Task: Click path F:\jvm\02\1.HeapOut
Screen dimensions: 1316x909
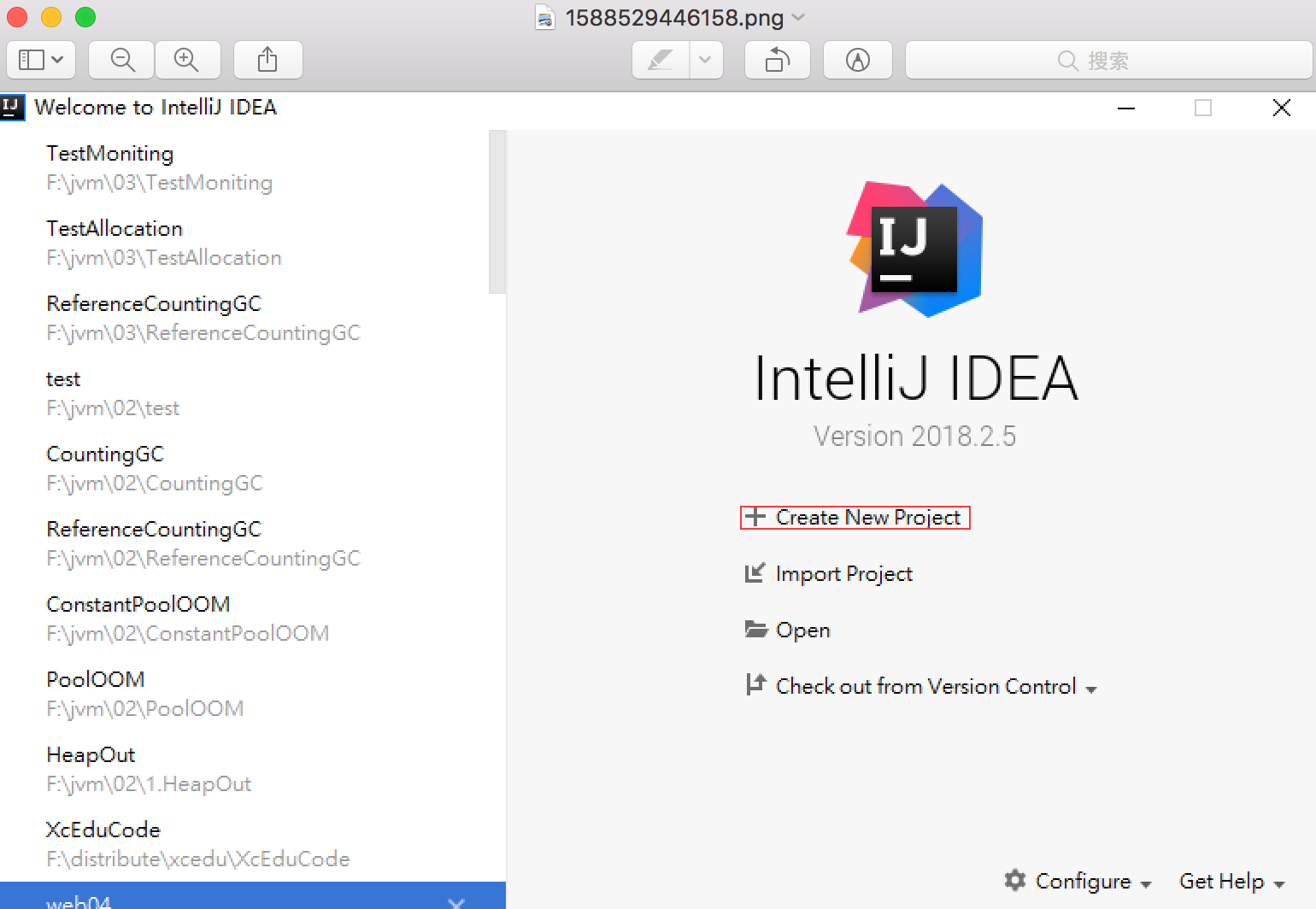Action: point(149,784)
